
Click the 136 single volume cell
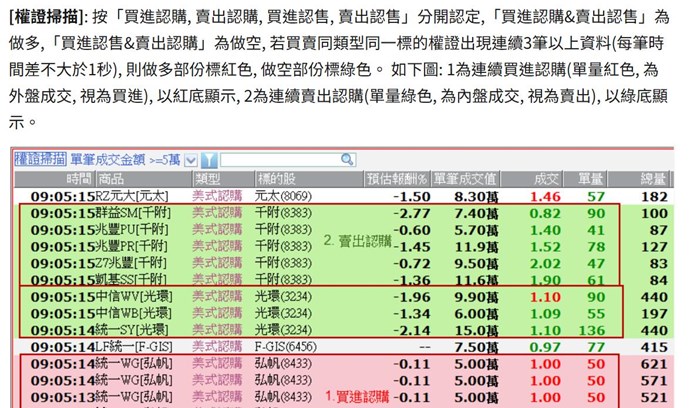coord(592,331)
